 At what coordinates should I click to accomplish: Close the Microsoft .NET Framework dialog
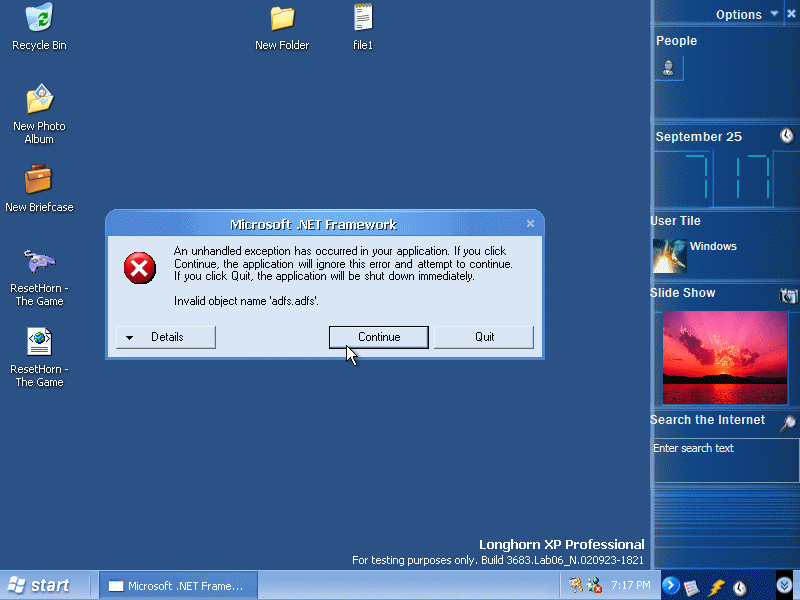[x=530, y=223]
